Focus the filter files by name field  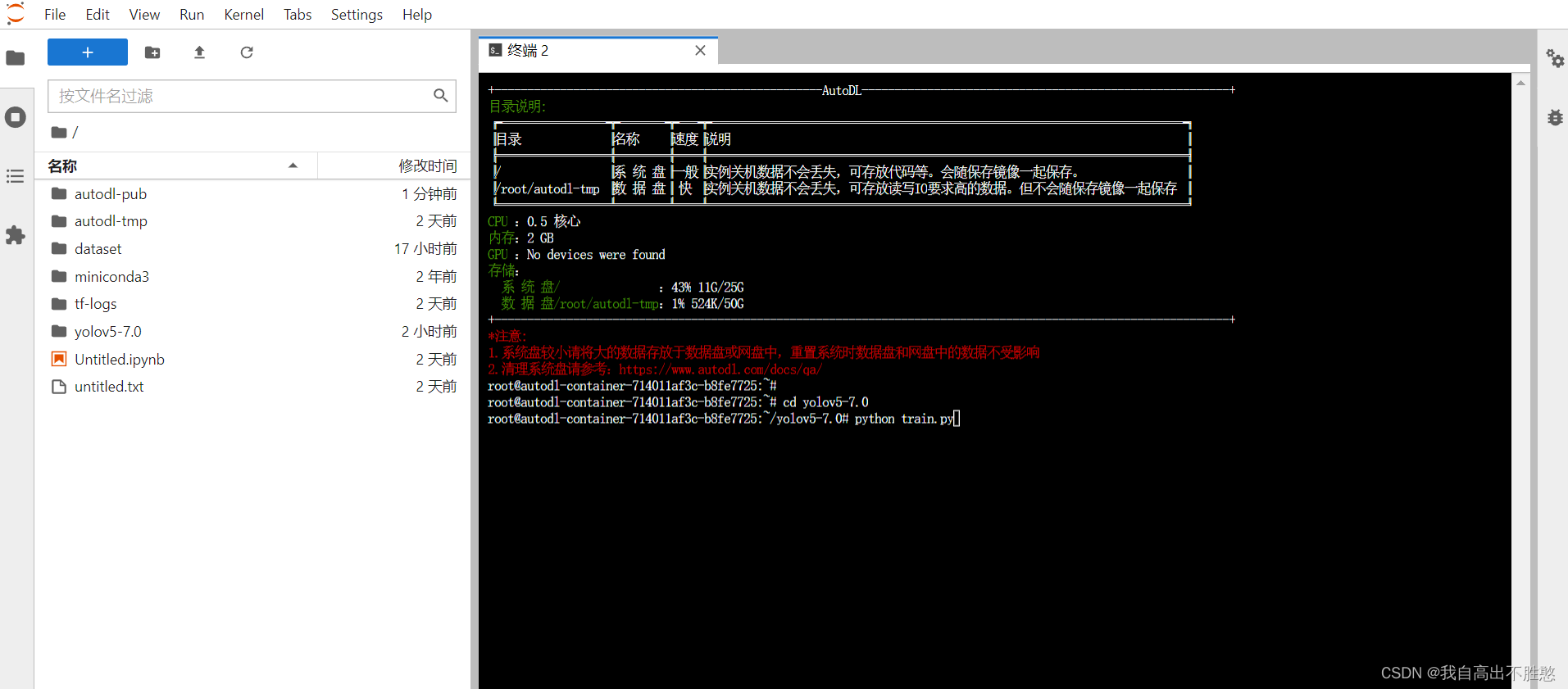252,96
